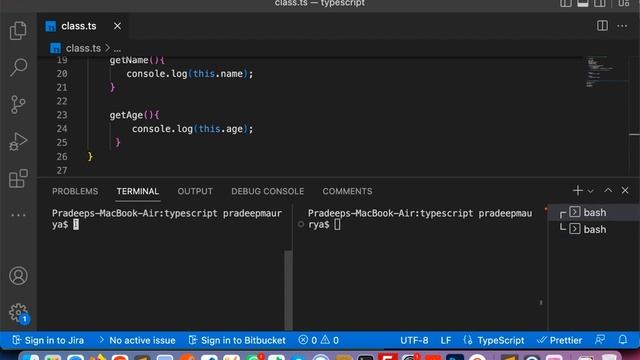Open the terminal launch profile dropdown
640x360 pixels.
[x=590, y=191]
